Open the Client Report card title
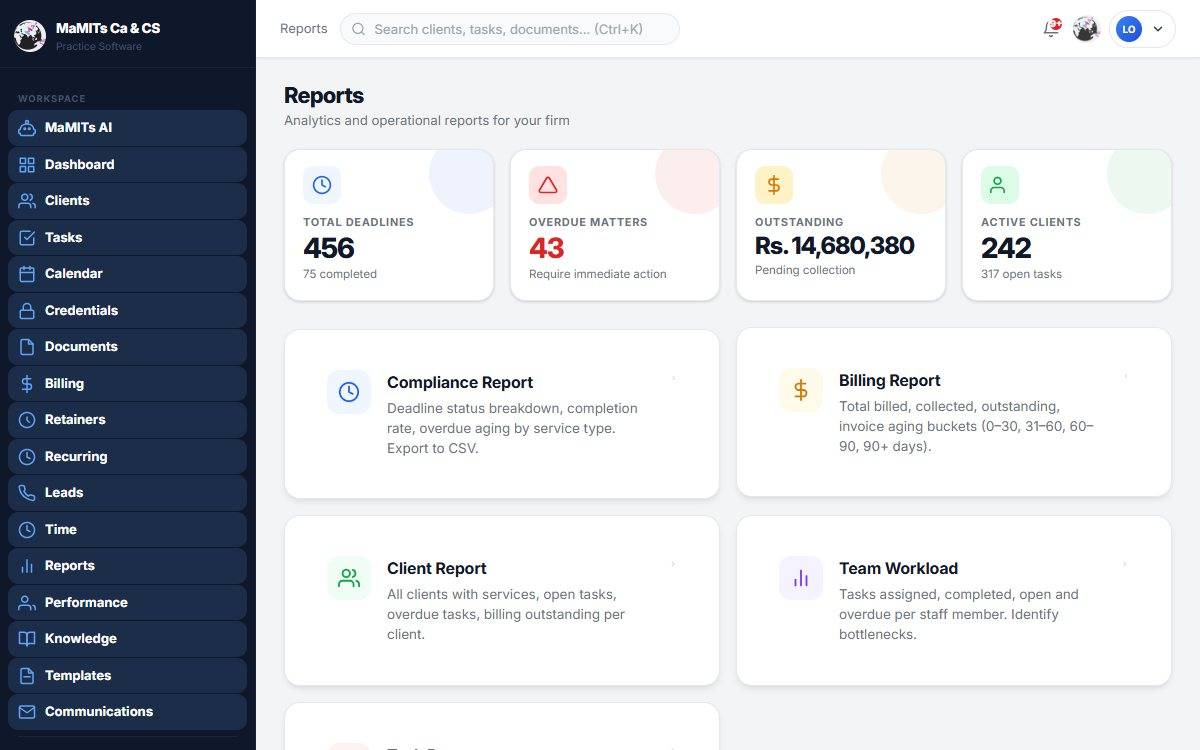The image size is (1200, 750). click(x=437, y=568)
